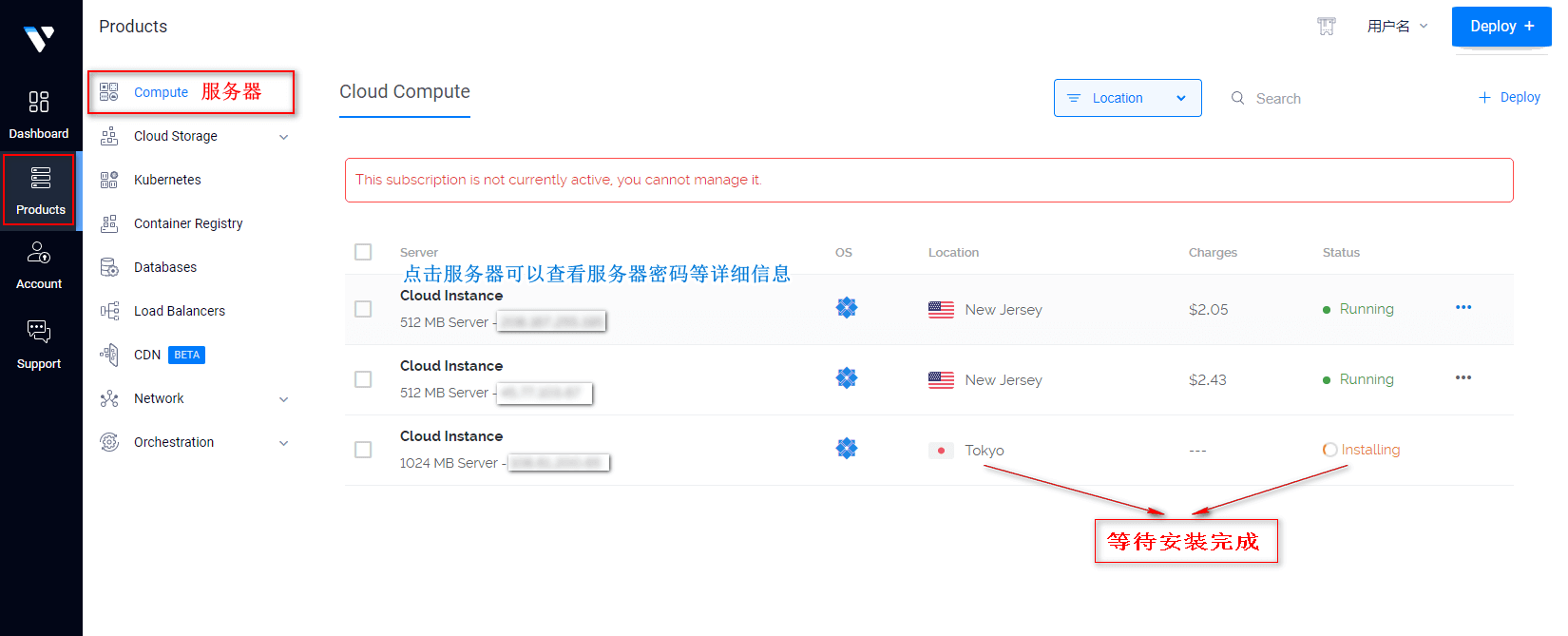Click the blue Deploy + button

click(x=1501, y=27)
